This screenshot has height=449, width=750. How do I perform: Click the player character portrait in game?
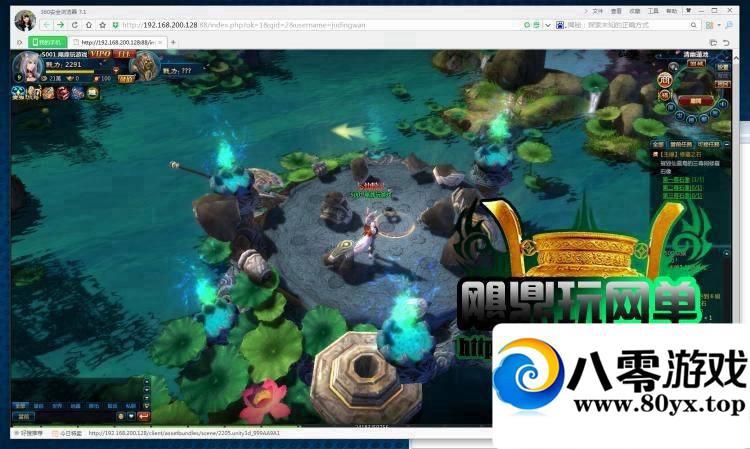tap(27, 66)
